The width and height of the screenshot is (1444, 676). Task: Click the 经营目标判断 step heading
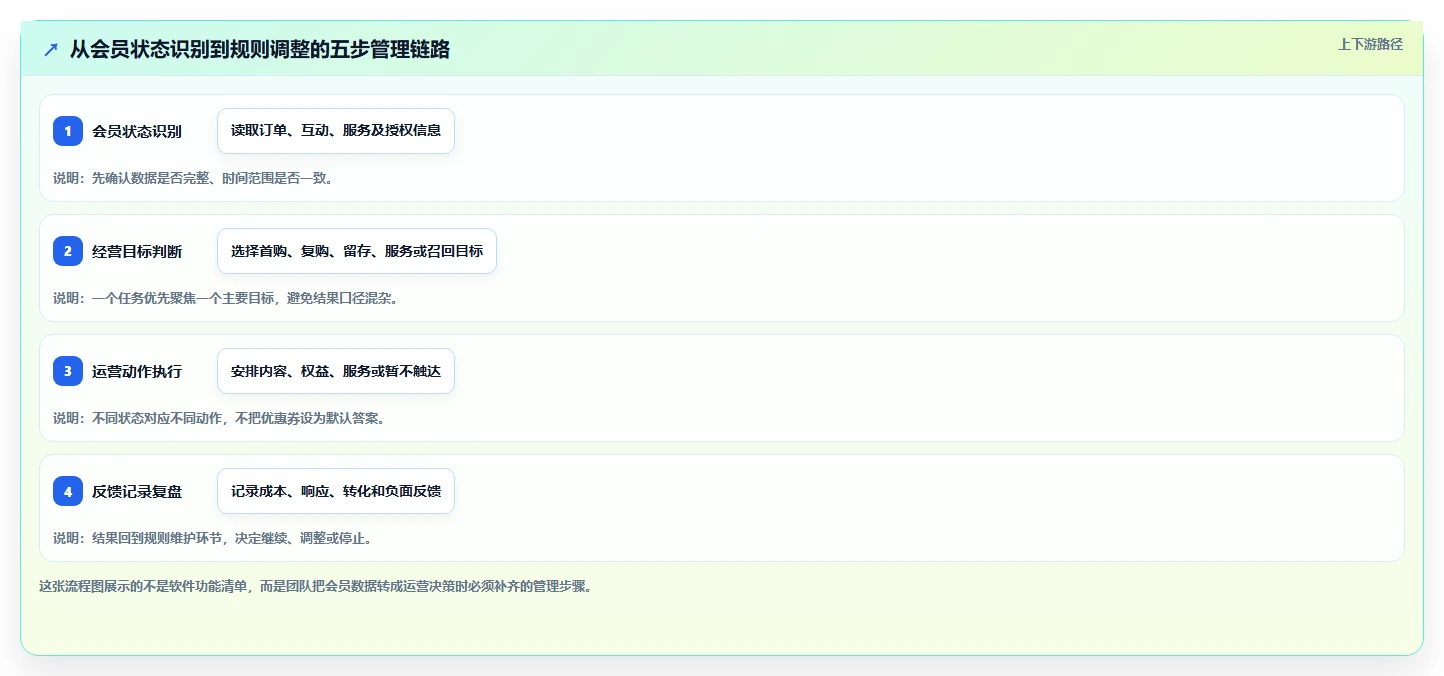(x=137, y=251)
